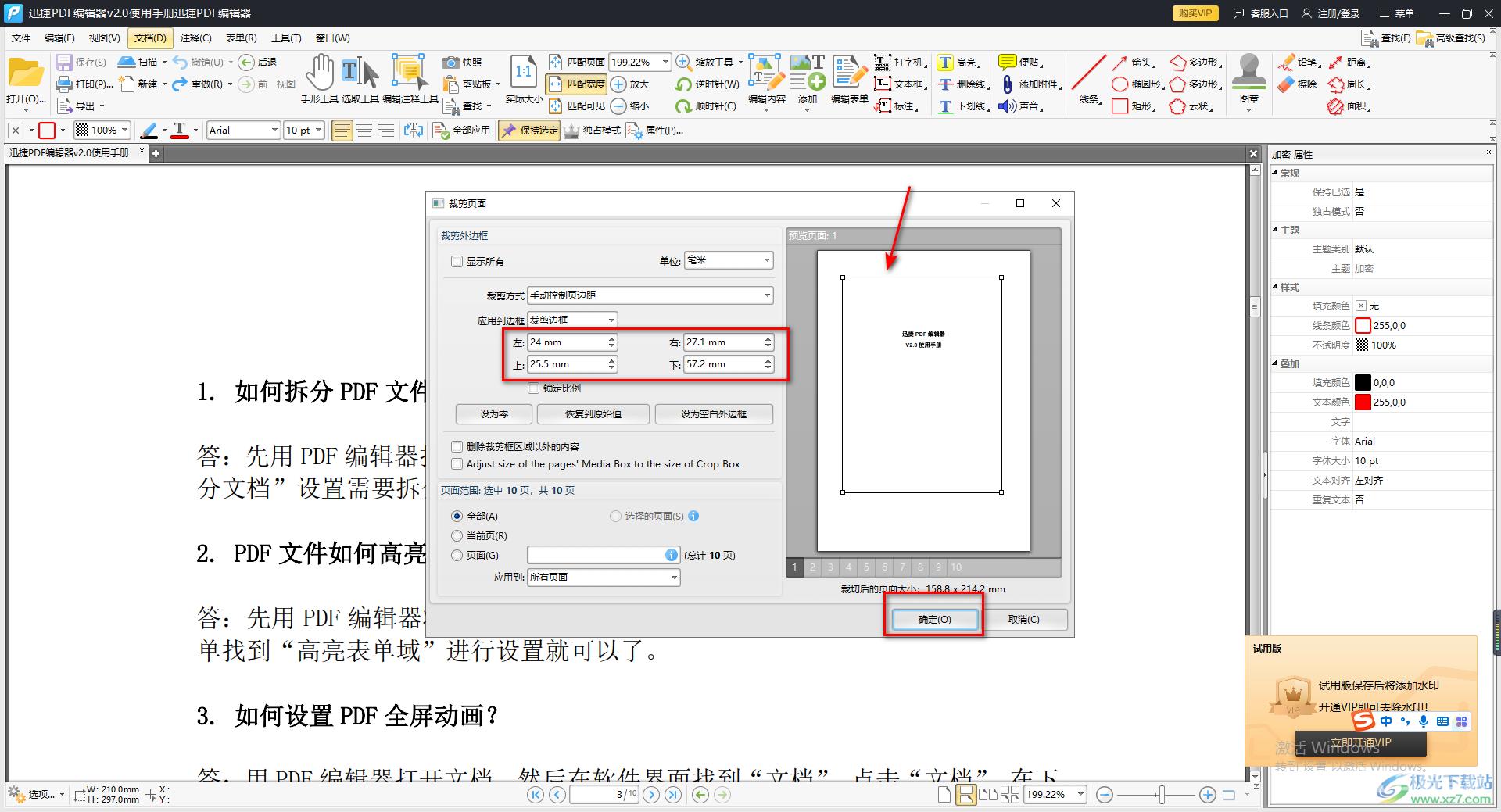The height and width of the screenshot is (812, 1501).
Task: Select the Oval shape tool
Action: [1138, 84]
